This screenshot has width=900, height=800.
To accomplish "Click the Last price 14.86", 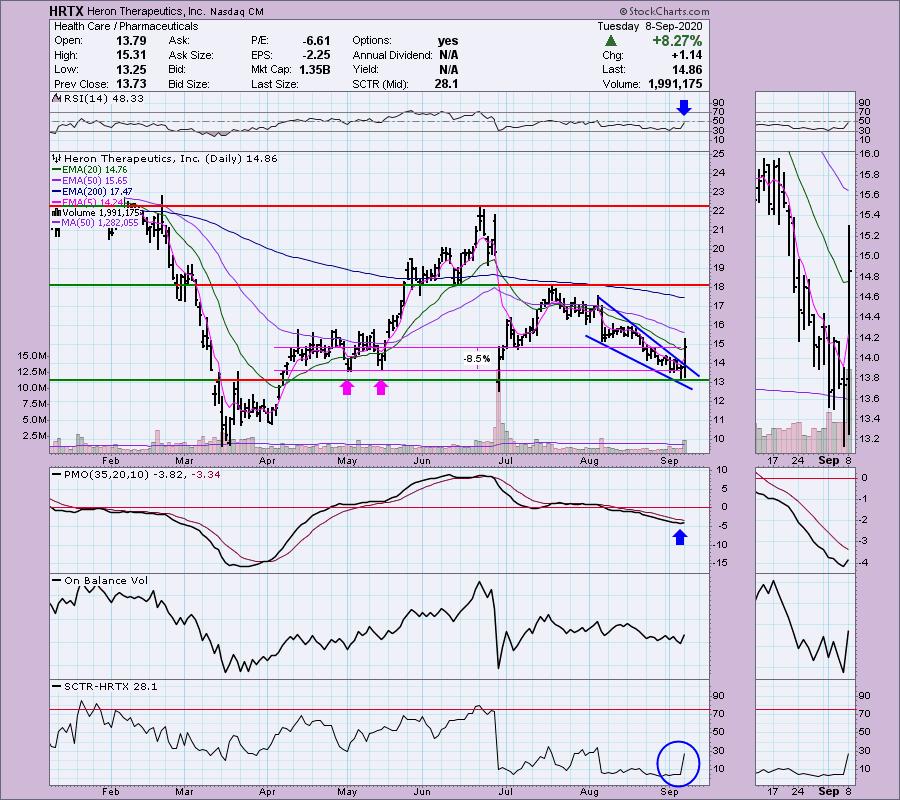I will [x=687, y=69].
